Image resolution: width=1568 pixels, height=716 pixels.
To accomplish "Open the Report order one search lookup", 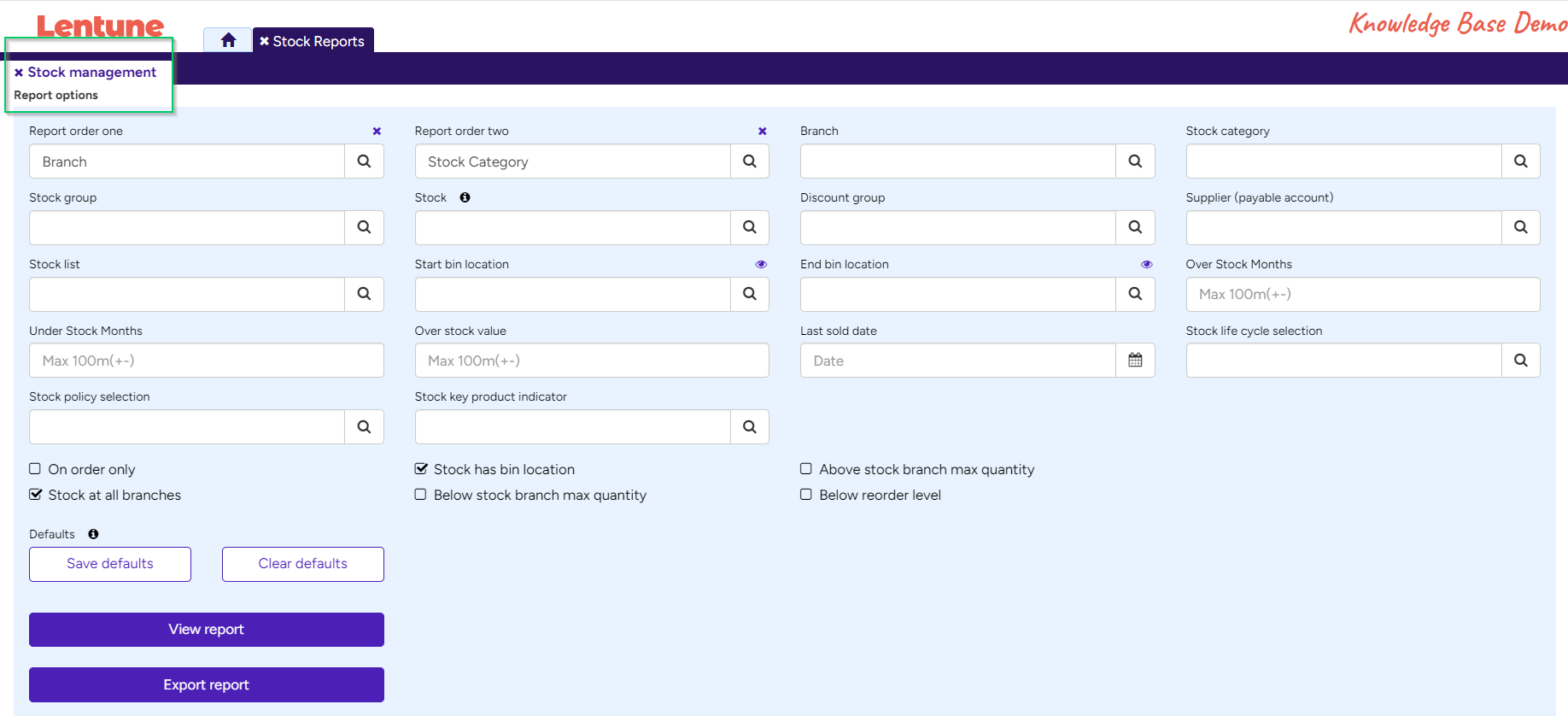I will (x=365, y=161).
